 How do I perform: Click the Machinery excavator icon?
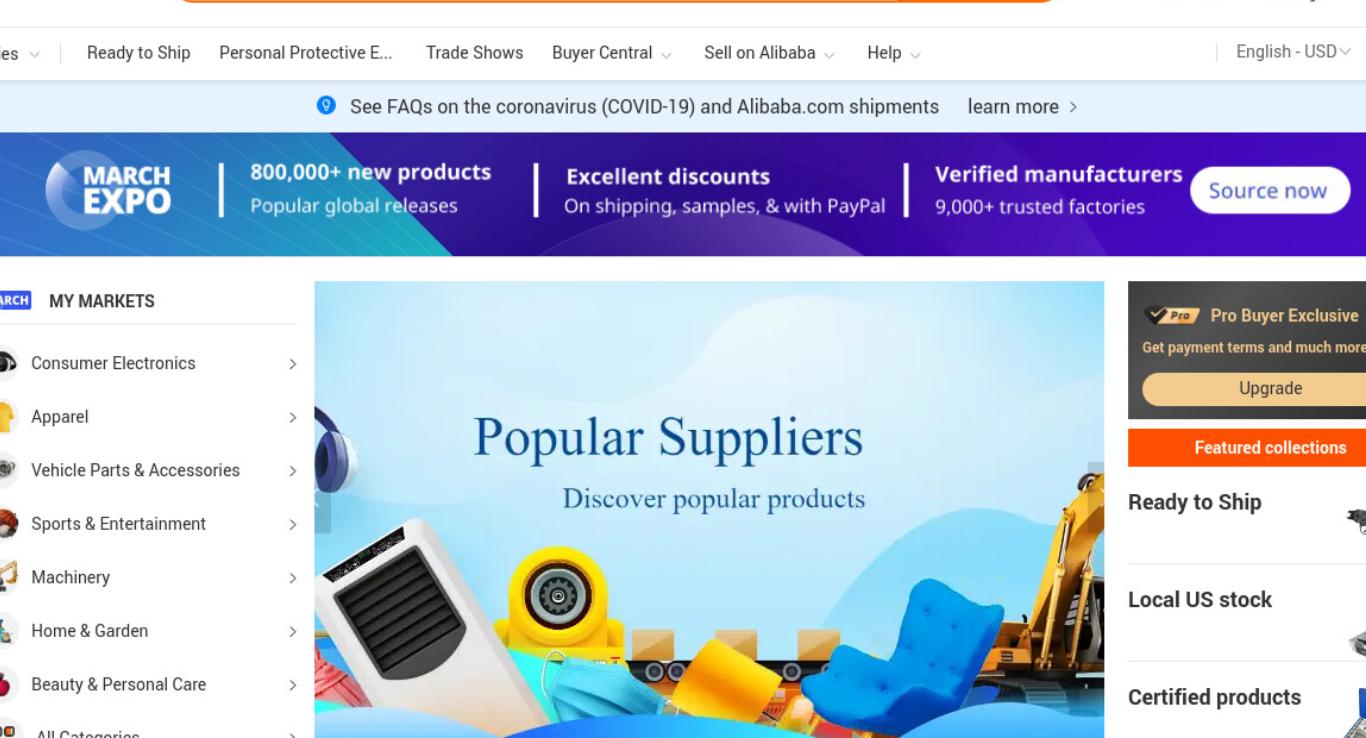[x=7, y=577]
